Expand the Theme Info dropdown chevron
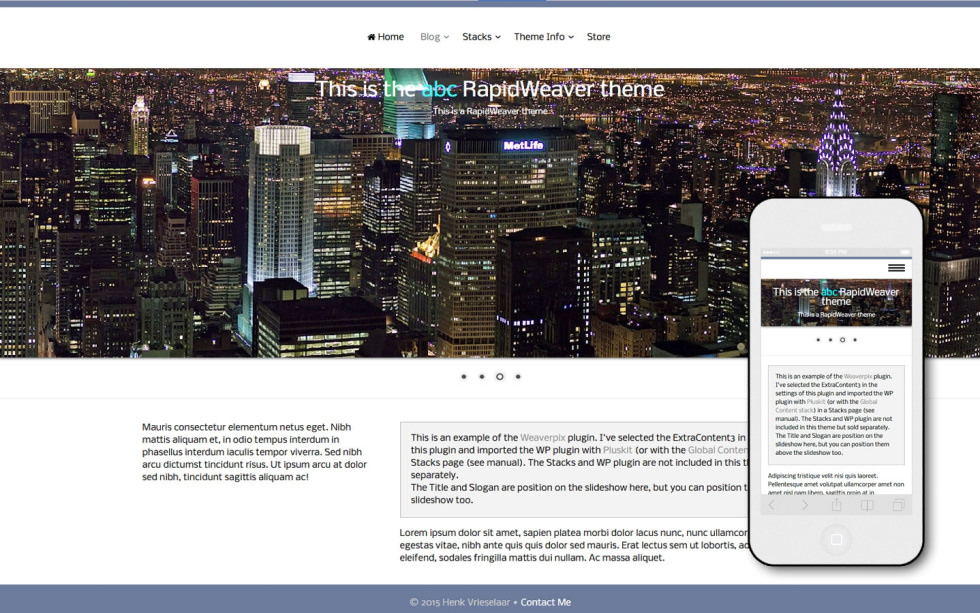This screenshot has width=980, height=613. click(571, 37)
